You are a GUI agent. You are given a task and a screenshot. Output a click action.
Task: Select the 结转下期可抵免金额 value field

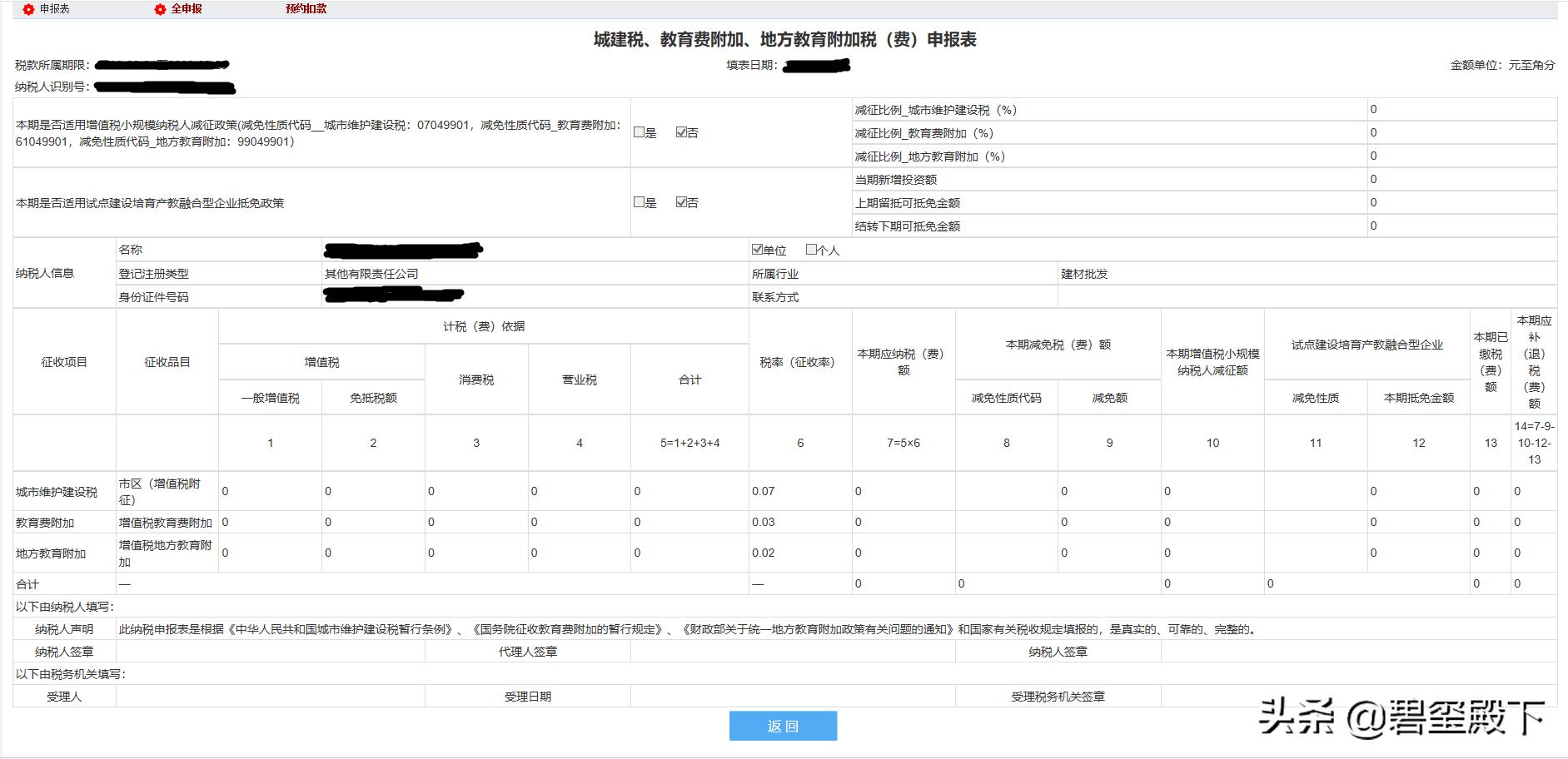click(1416, 226)
